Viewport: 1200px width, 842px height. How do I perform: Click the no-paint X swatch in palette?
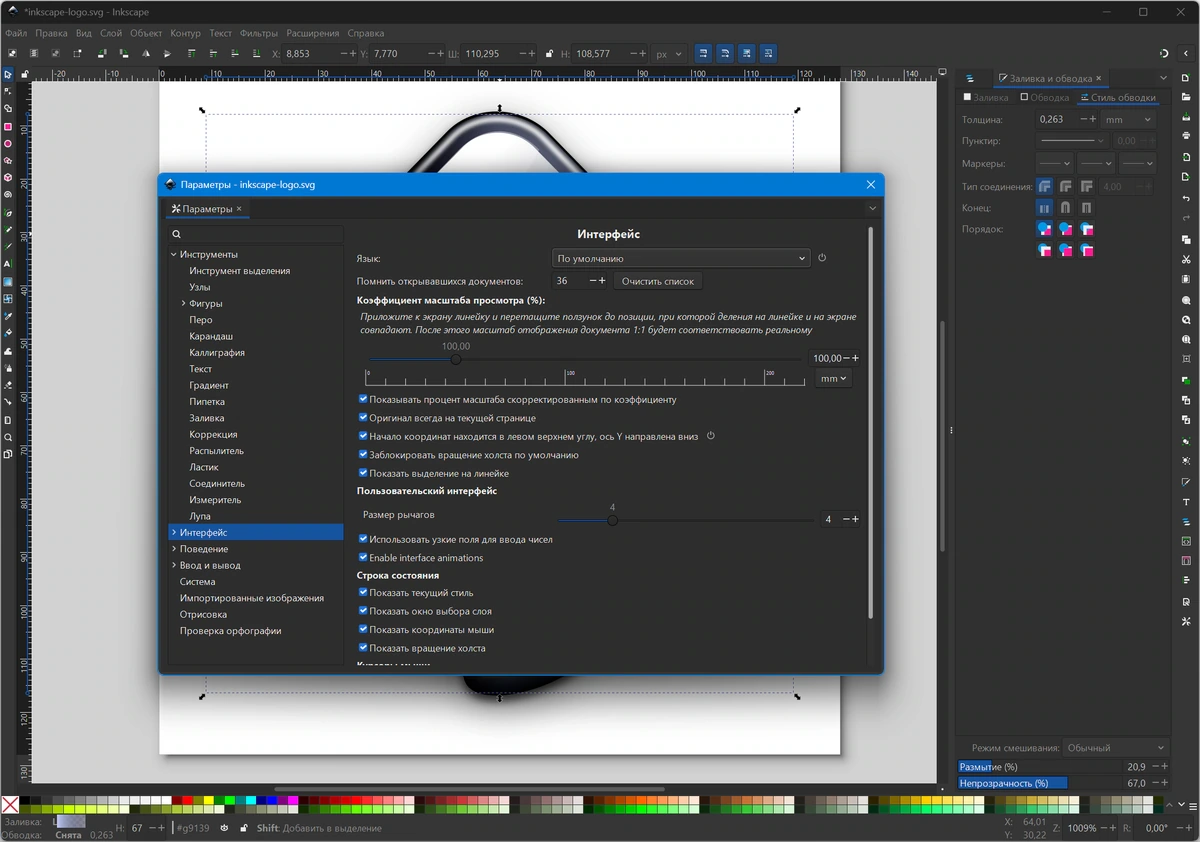coord(10,805)
